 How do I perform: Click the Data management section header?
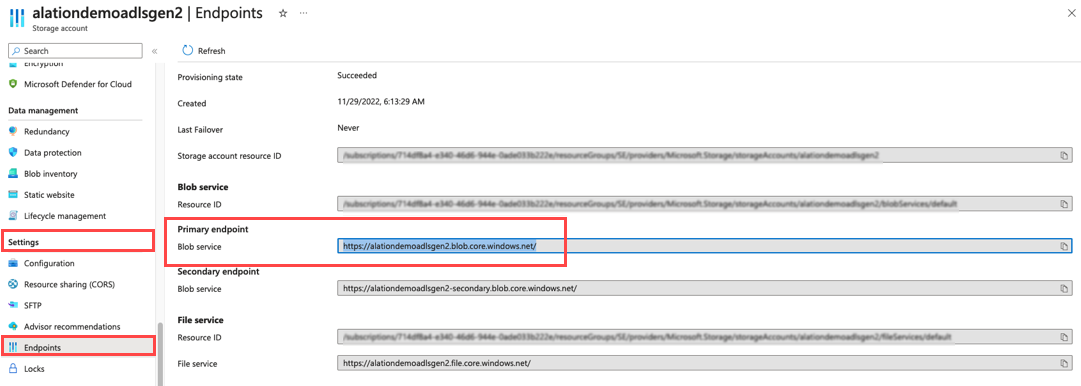(x=43, y=110)
